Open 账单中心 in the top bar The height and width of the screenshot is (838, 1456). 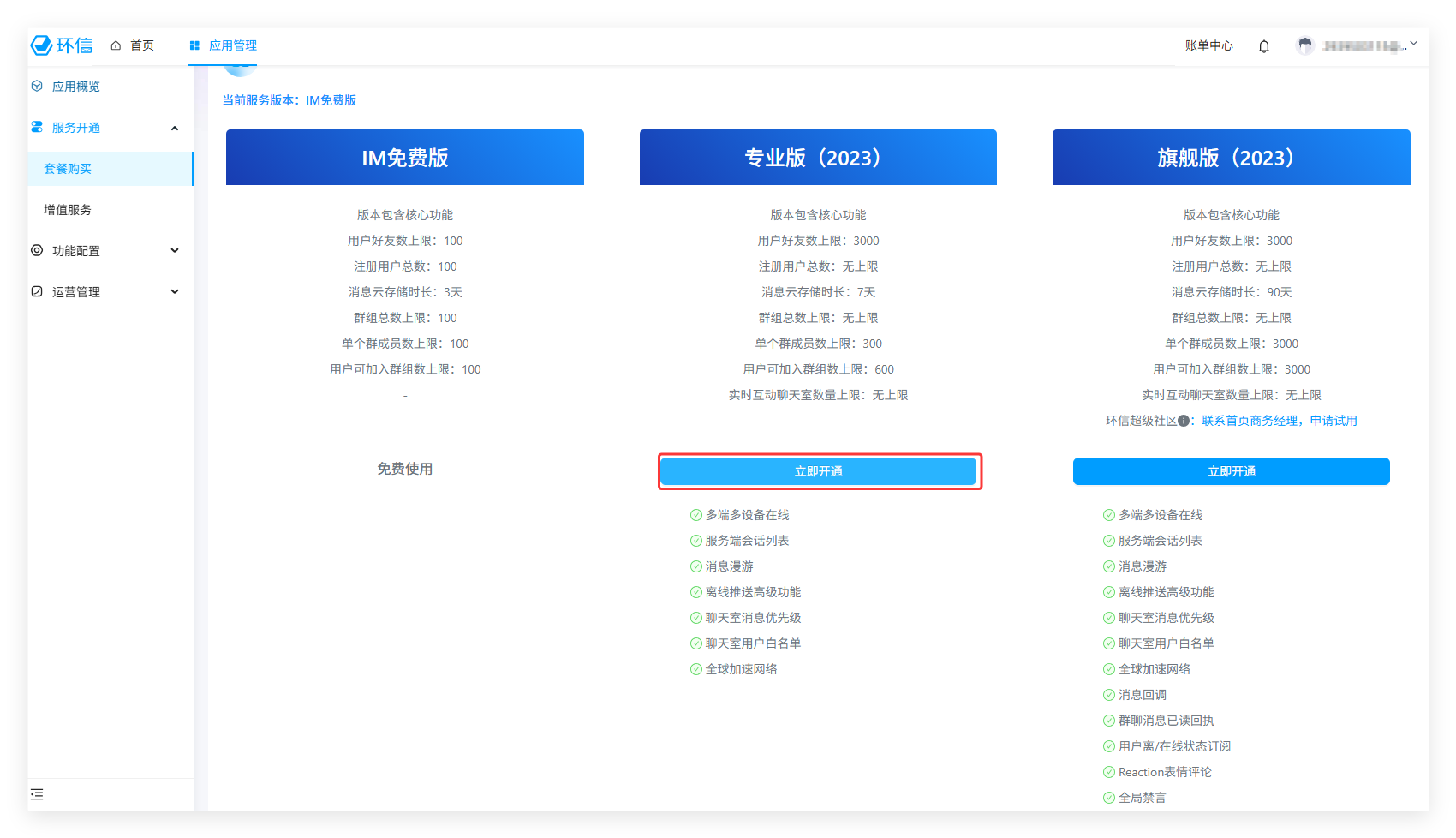coord(1208,45)
